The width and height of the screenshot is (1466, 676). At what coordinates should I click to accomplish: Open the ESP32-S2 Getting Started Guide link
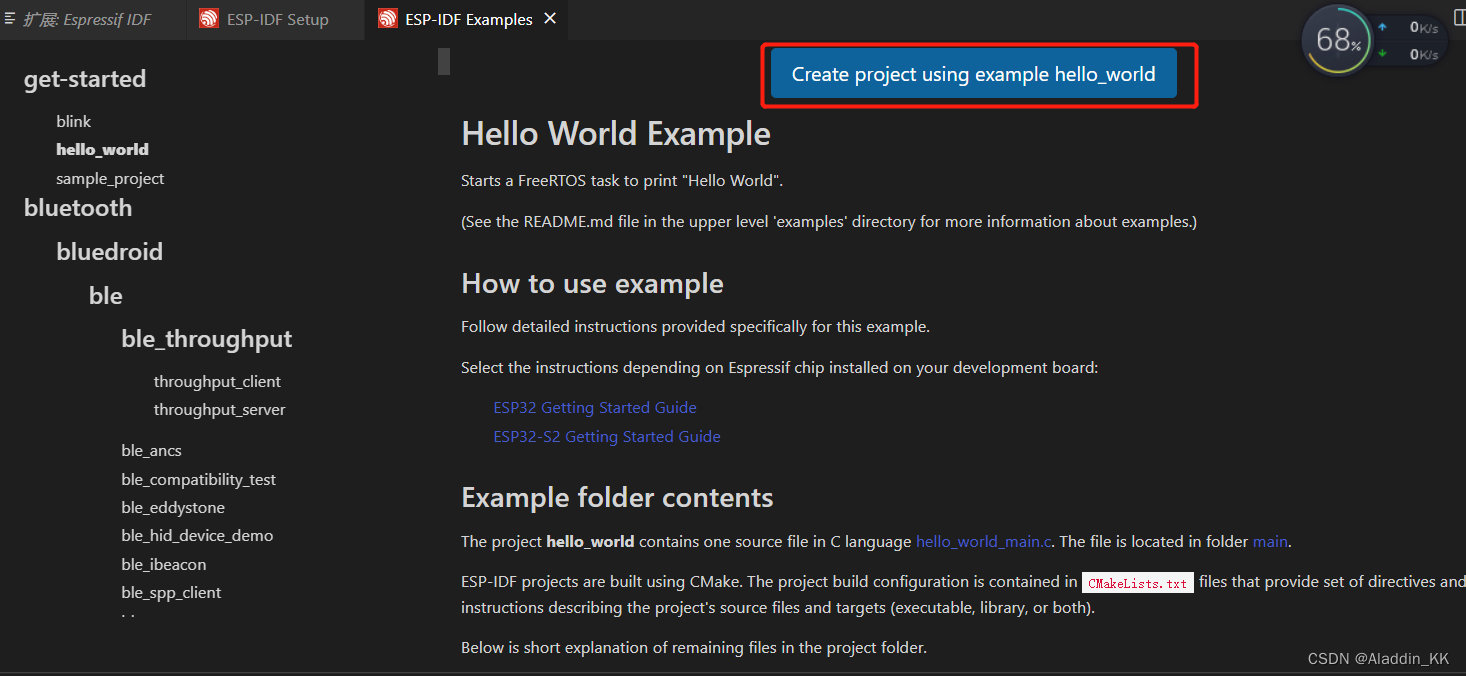[607, 436]
